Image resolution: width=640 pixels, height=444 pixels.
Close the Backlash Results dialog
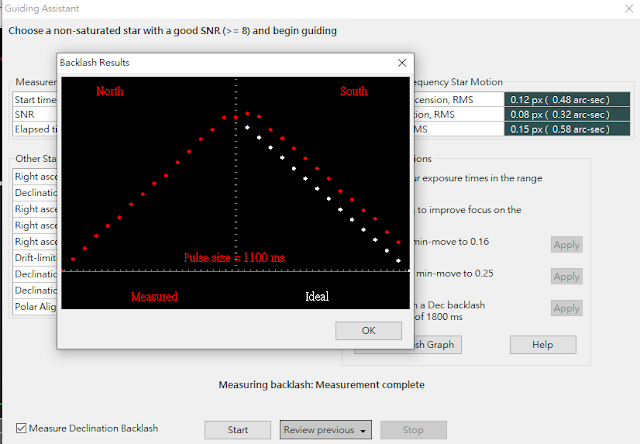tap(402, 62)
